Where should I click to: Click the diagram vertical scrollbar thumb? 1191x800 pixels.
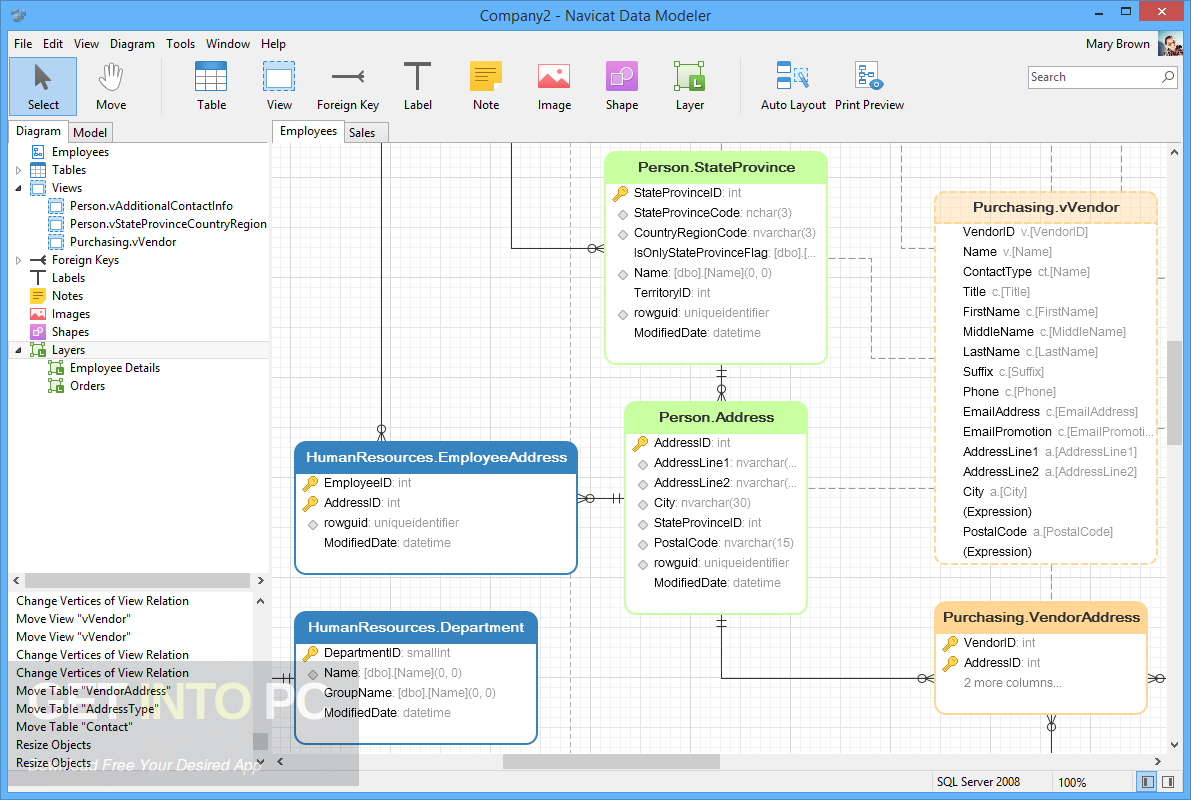click(1174, 394)
